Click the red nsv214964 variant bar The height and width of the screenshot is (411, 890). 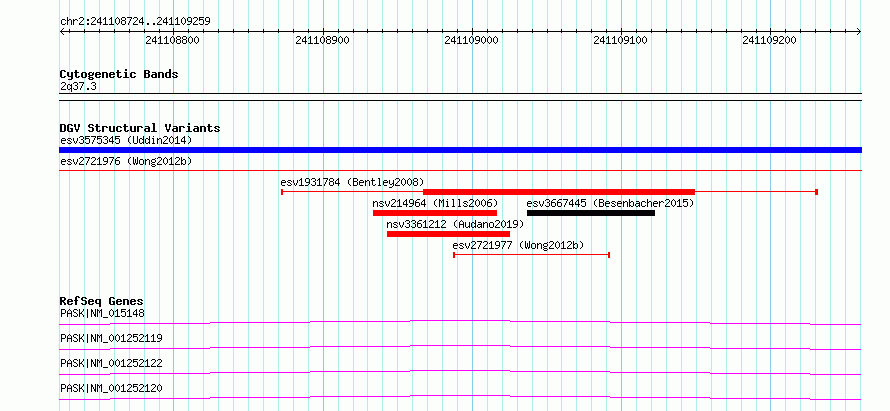coord(435,213)
